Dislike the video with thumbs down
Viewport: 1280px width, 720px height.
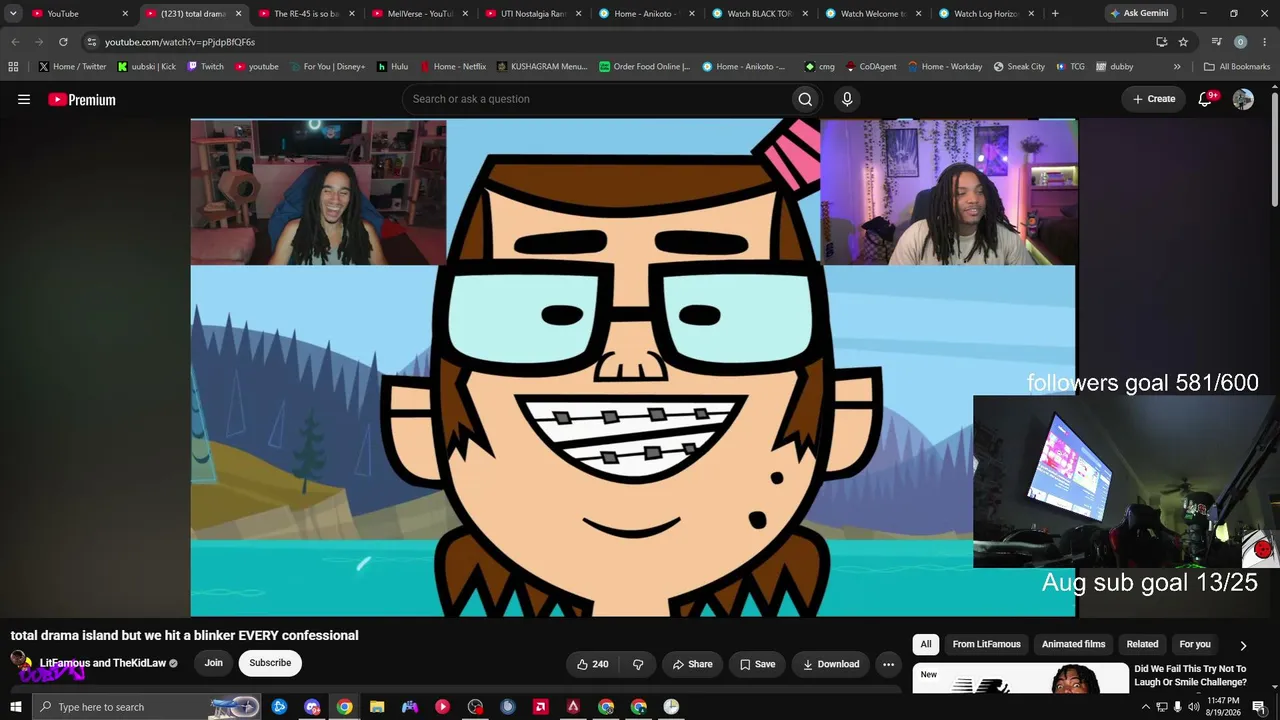pyautogui.click(x=638, y=664)
